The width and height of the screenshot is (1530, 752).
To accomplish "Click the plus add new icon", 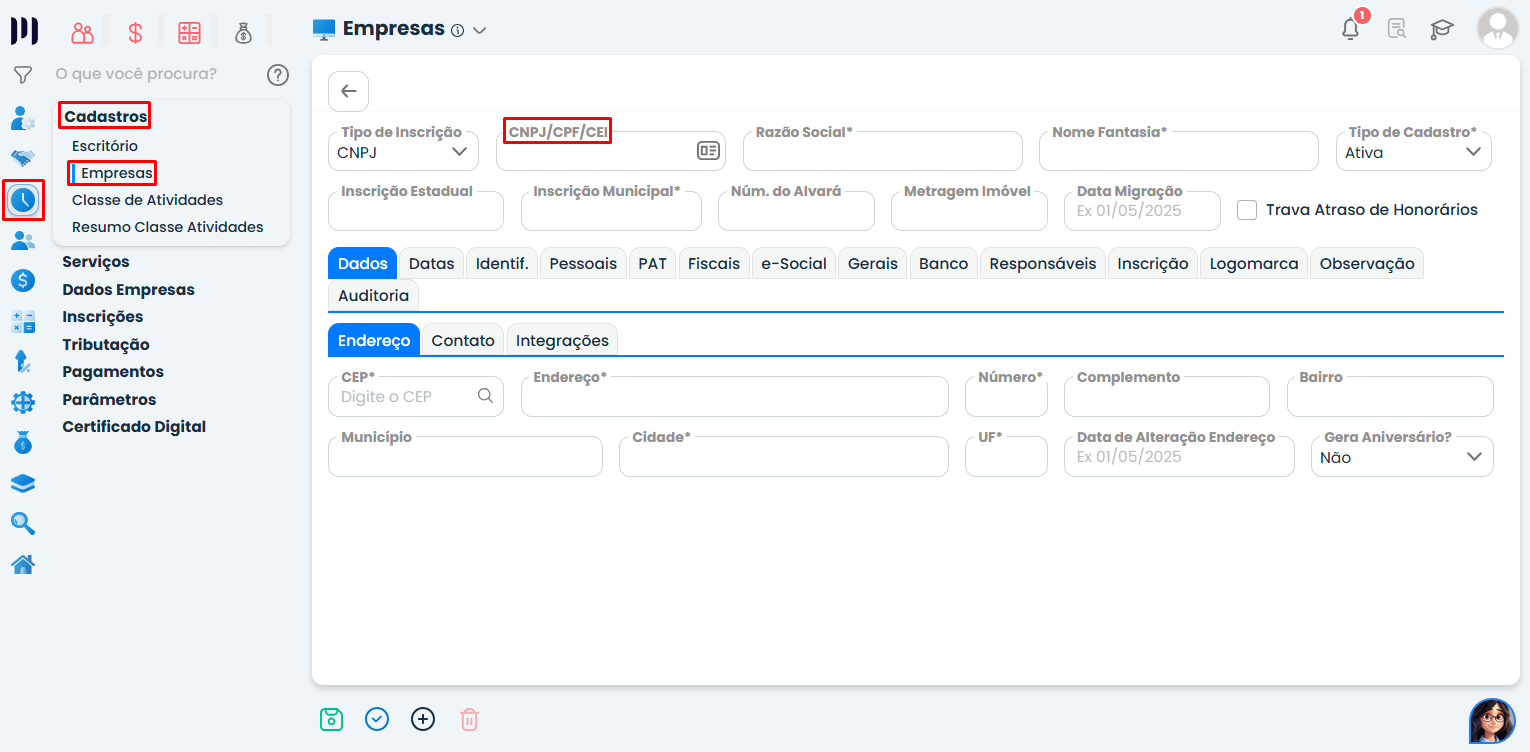I will pyautogui.click(x=423, y=719).
